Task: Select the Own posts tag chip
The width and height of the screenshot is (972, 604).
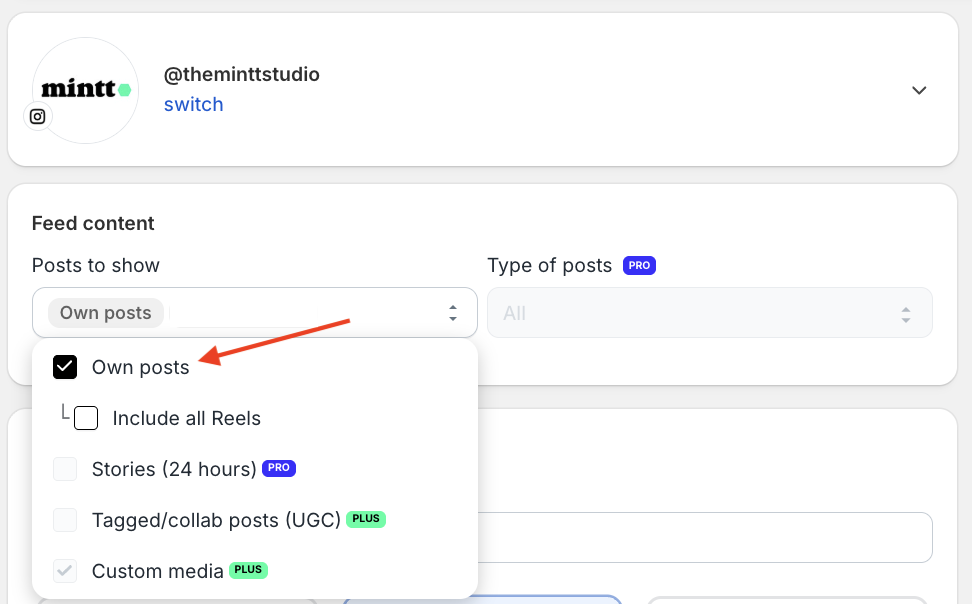Action: pos(105,313)
